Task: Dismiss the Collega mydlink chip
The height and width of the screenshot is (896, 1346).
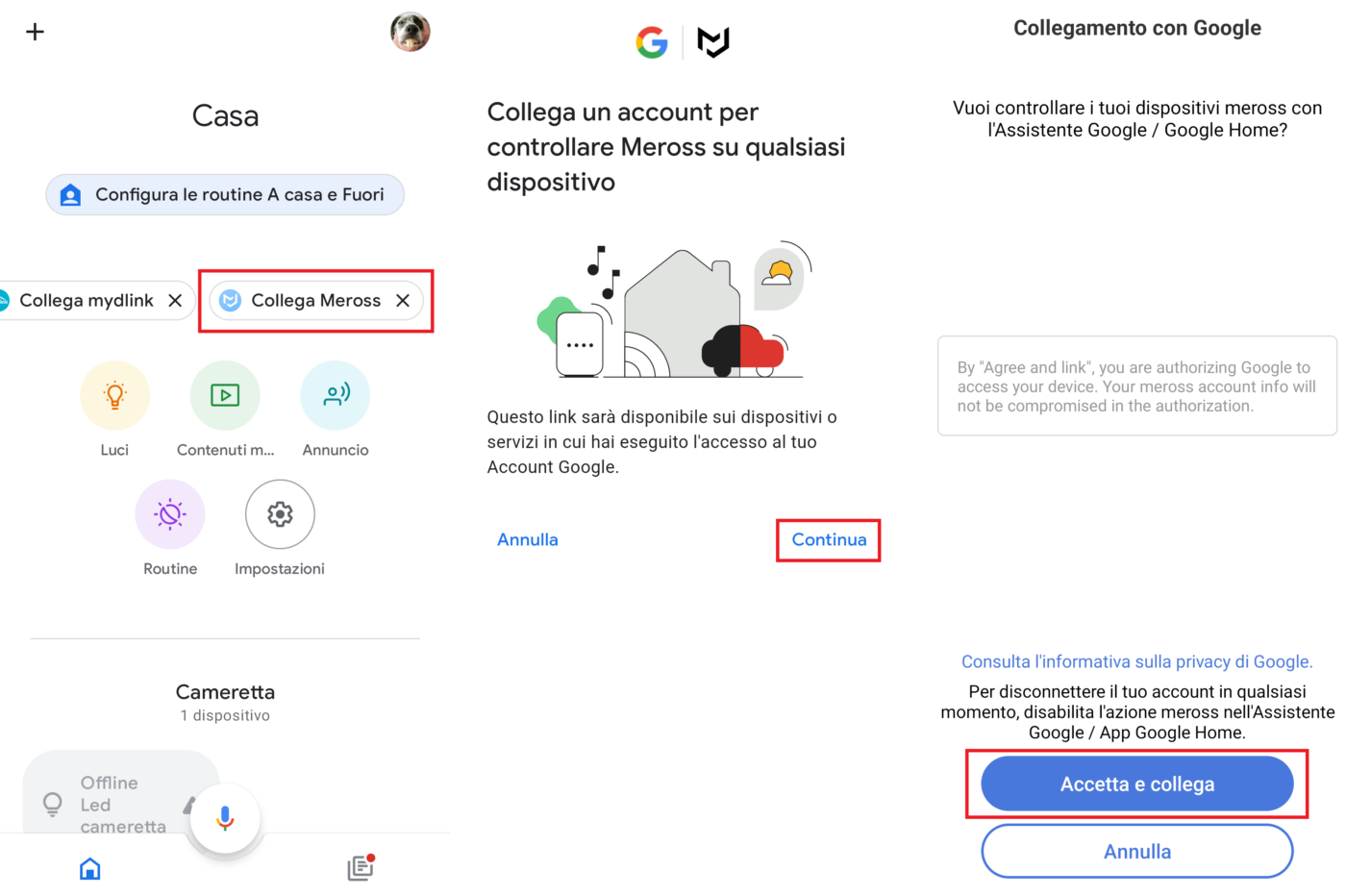Action: (x=175, y=301)
